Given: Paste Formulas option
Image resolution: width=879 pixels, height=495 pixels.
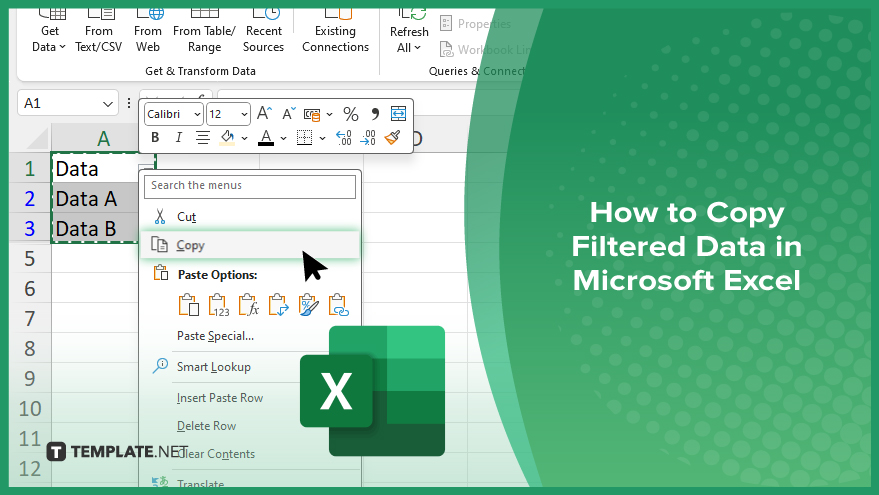Looking at the screenshot, I should pyautogui.click(x=248, y=305).
